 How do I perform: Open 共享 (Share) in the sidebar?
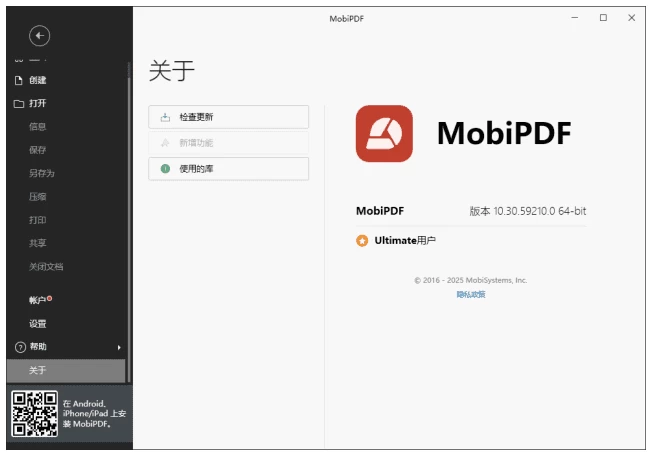[37, 243]
